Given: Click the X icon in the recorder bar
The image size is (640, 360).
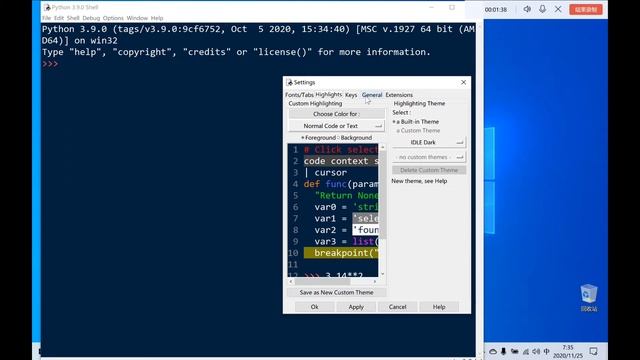Looking at the screenshot, I should 558,9.
